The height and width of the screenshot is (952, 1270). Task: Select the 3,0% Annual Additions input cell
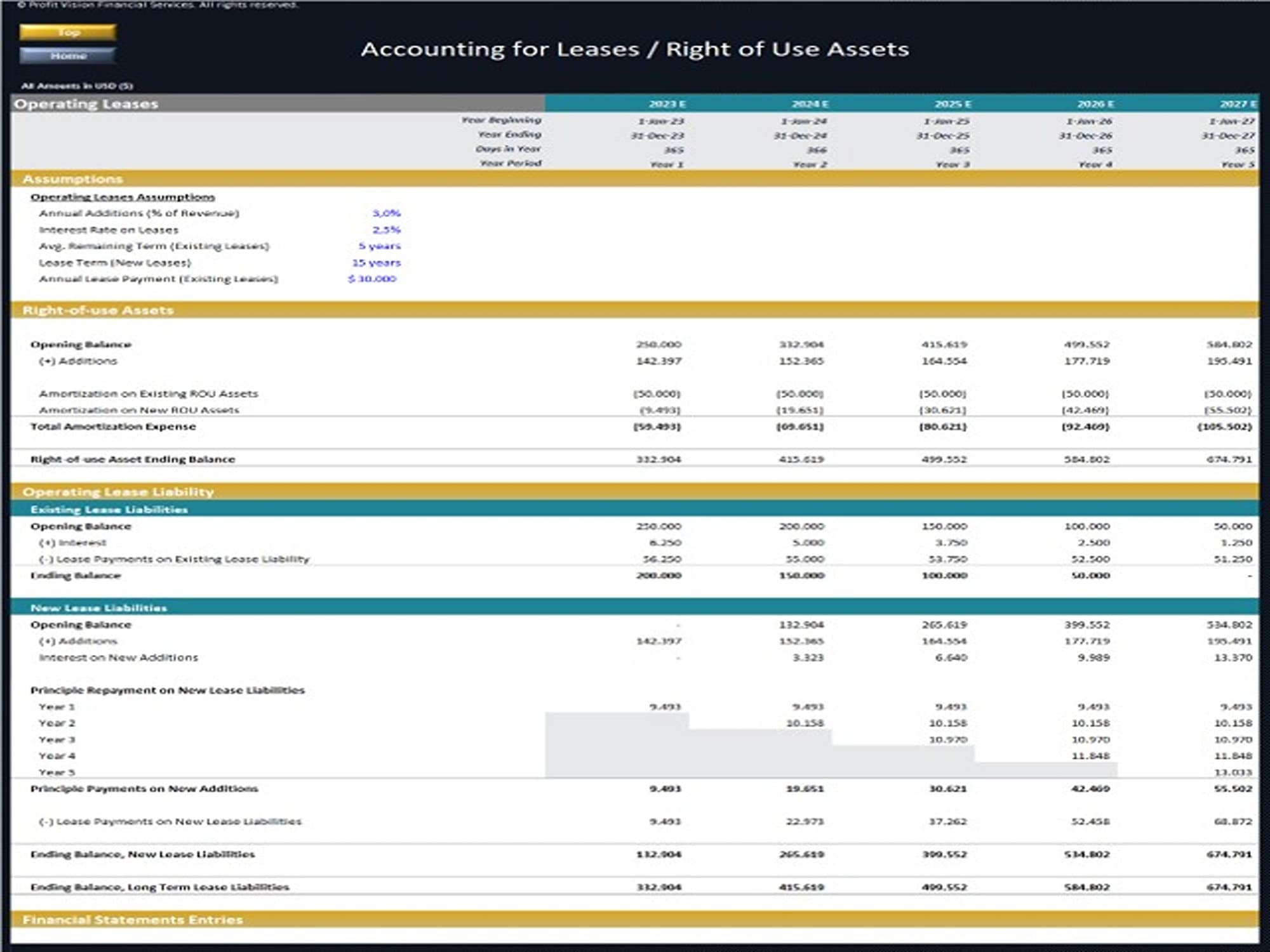tap(385, 215)
